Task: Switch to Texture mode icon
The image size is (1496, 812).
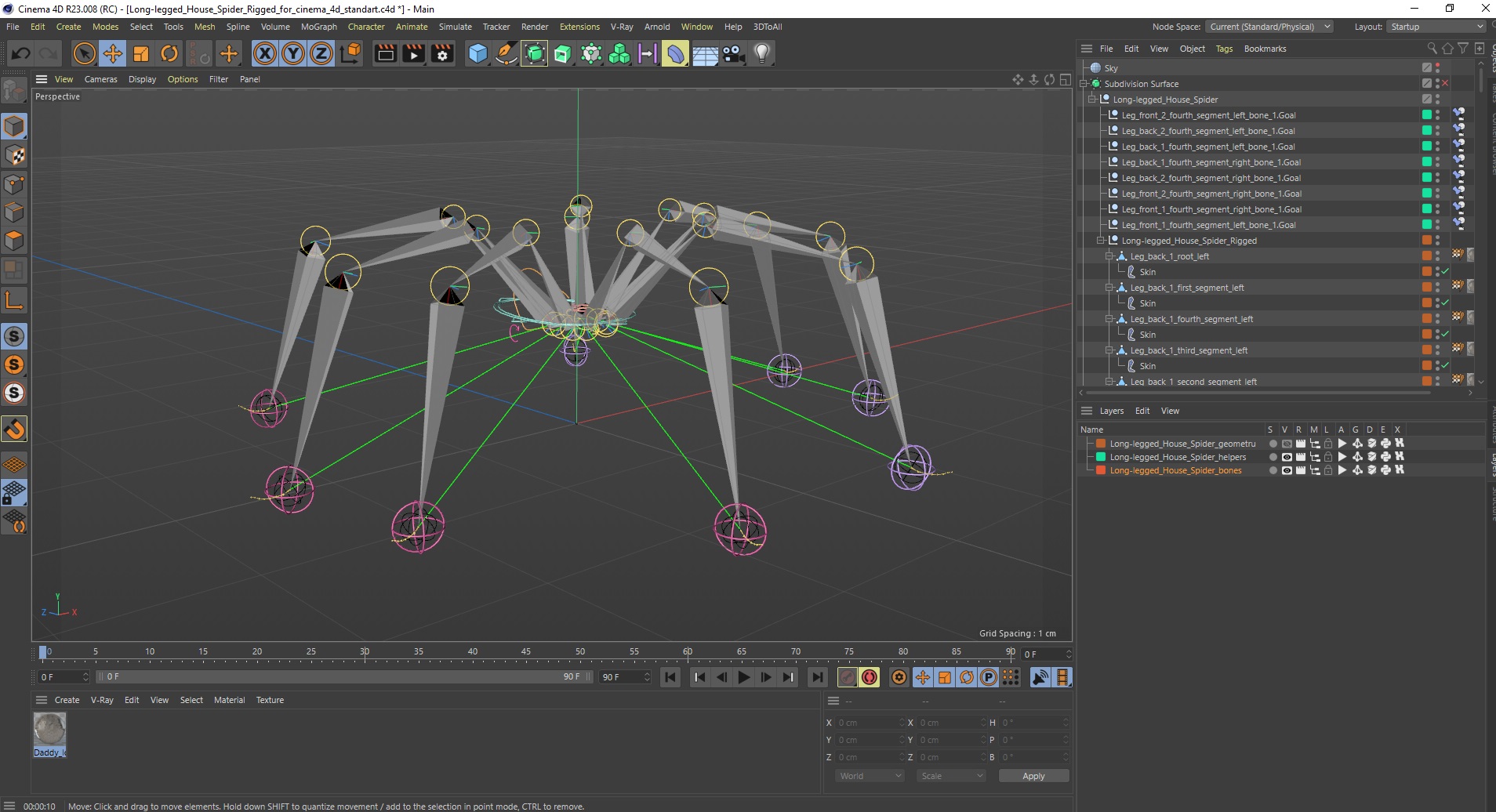Action: tap(15, 155)
